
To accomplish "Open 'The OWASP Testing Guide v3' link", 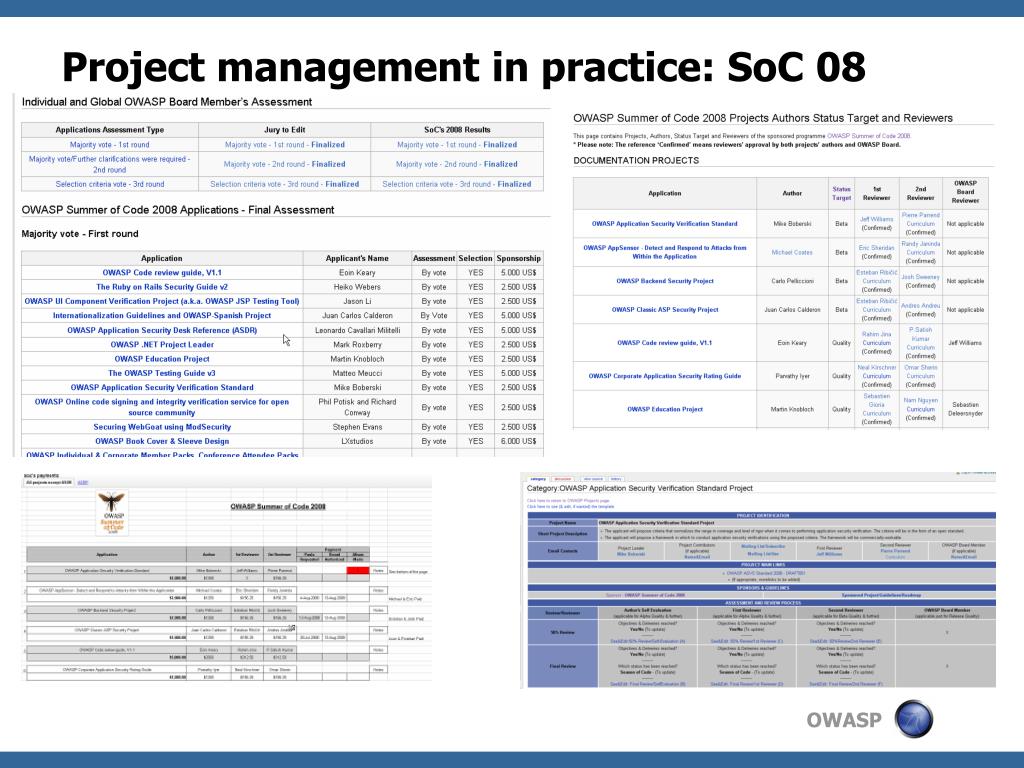I will coord(162,374).
